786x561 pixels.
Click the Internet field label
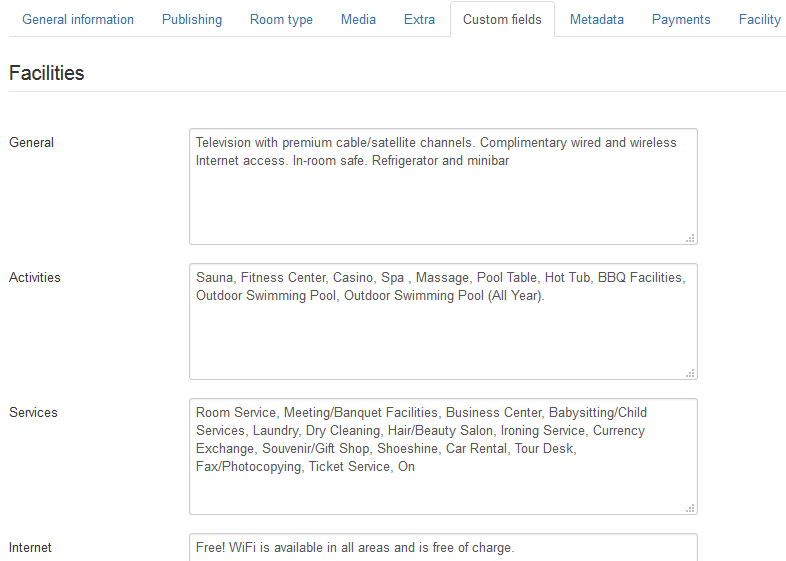[30, 548]
